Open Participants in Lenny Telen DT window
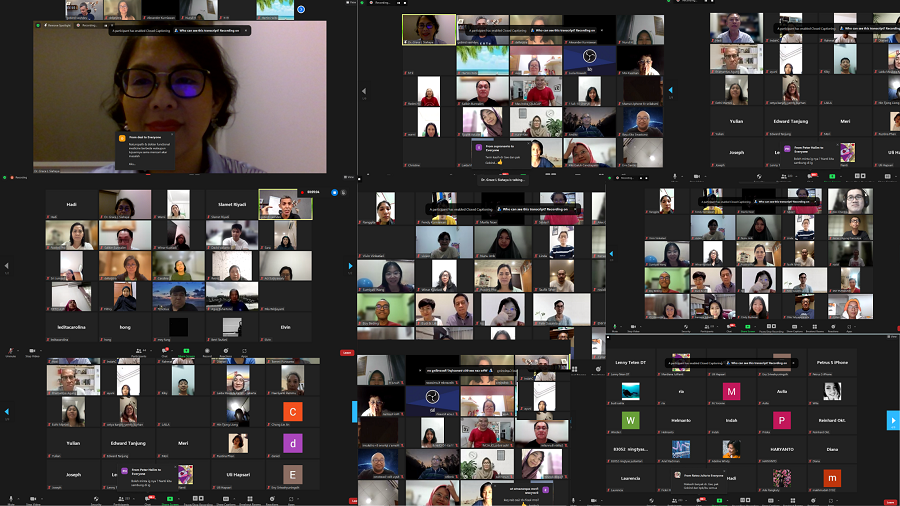The height and width of the screenshot is (506, 900). (674, 500)
